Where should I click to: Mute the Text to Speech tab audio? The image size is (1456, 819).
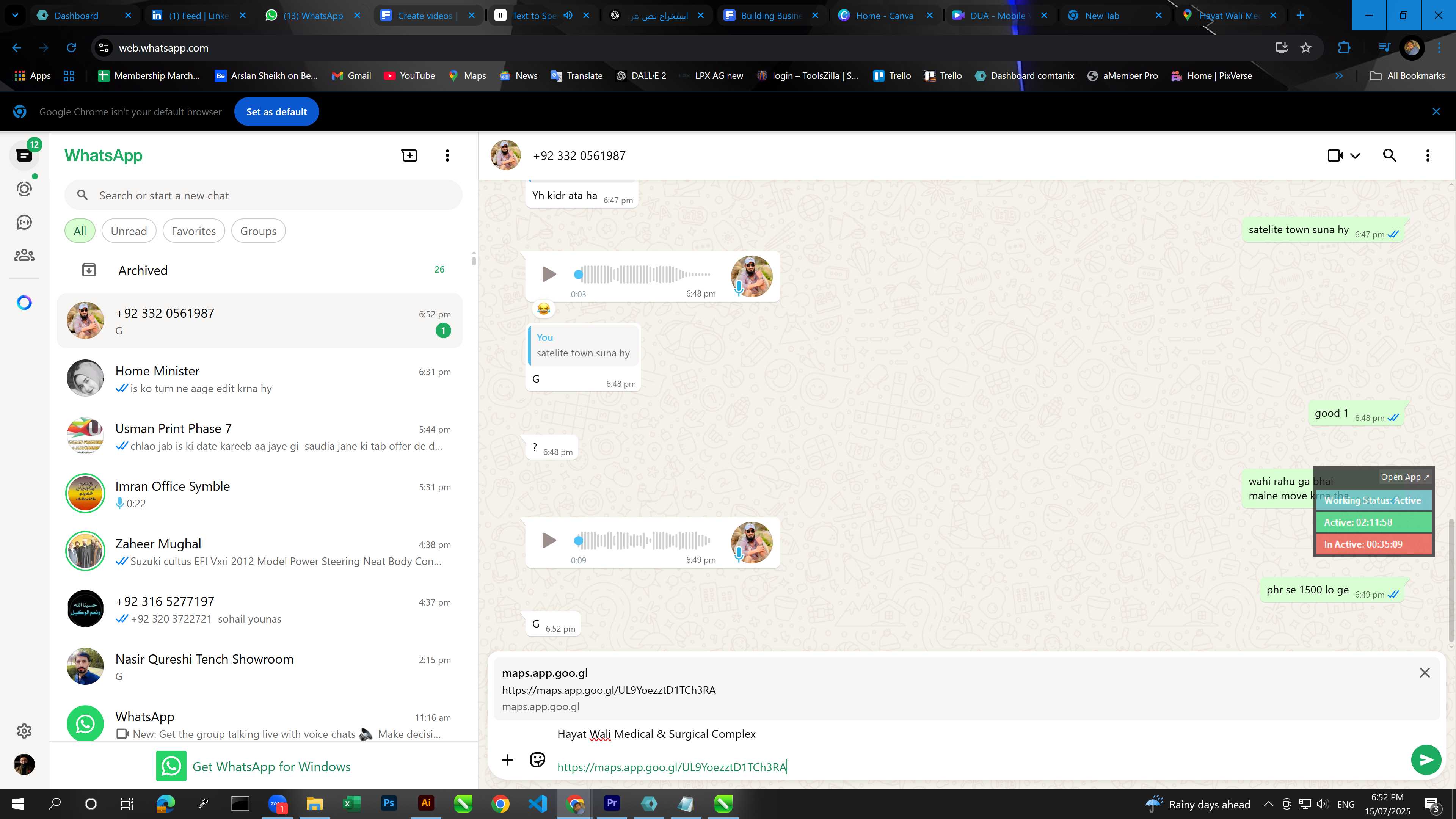[569, 15]
